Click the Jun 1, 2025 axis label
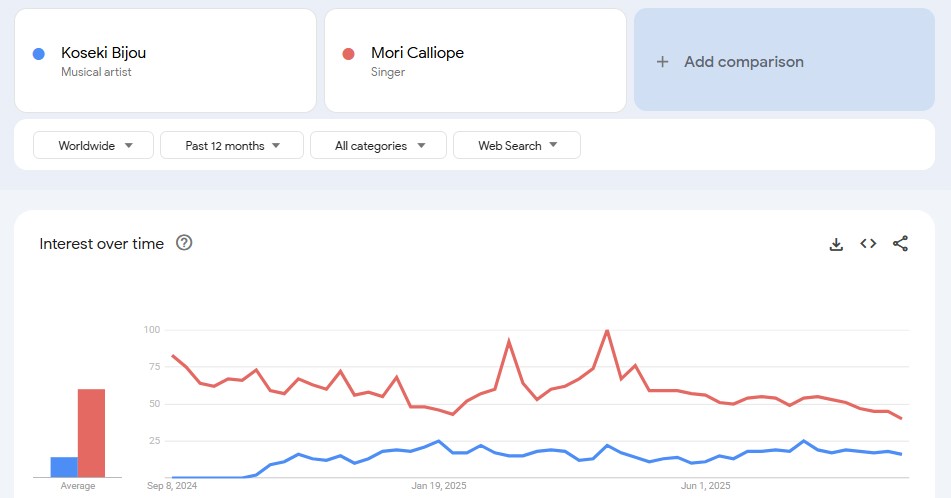Screen dimensions: 951x498 click(x=705, y=486)
